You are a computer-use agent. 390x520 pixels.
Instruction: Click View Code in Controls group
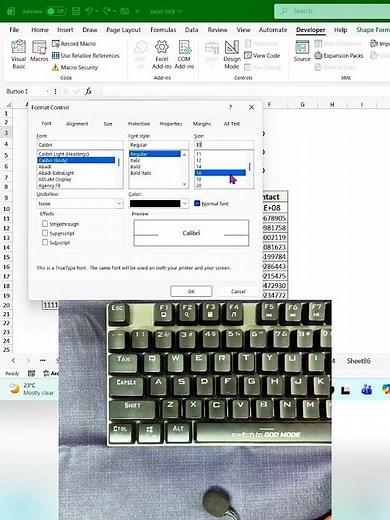point(262,56)
